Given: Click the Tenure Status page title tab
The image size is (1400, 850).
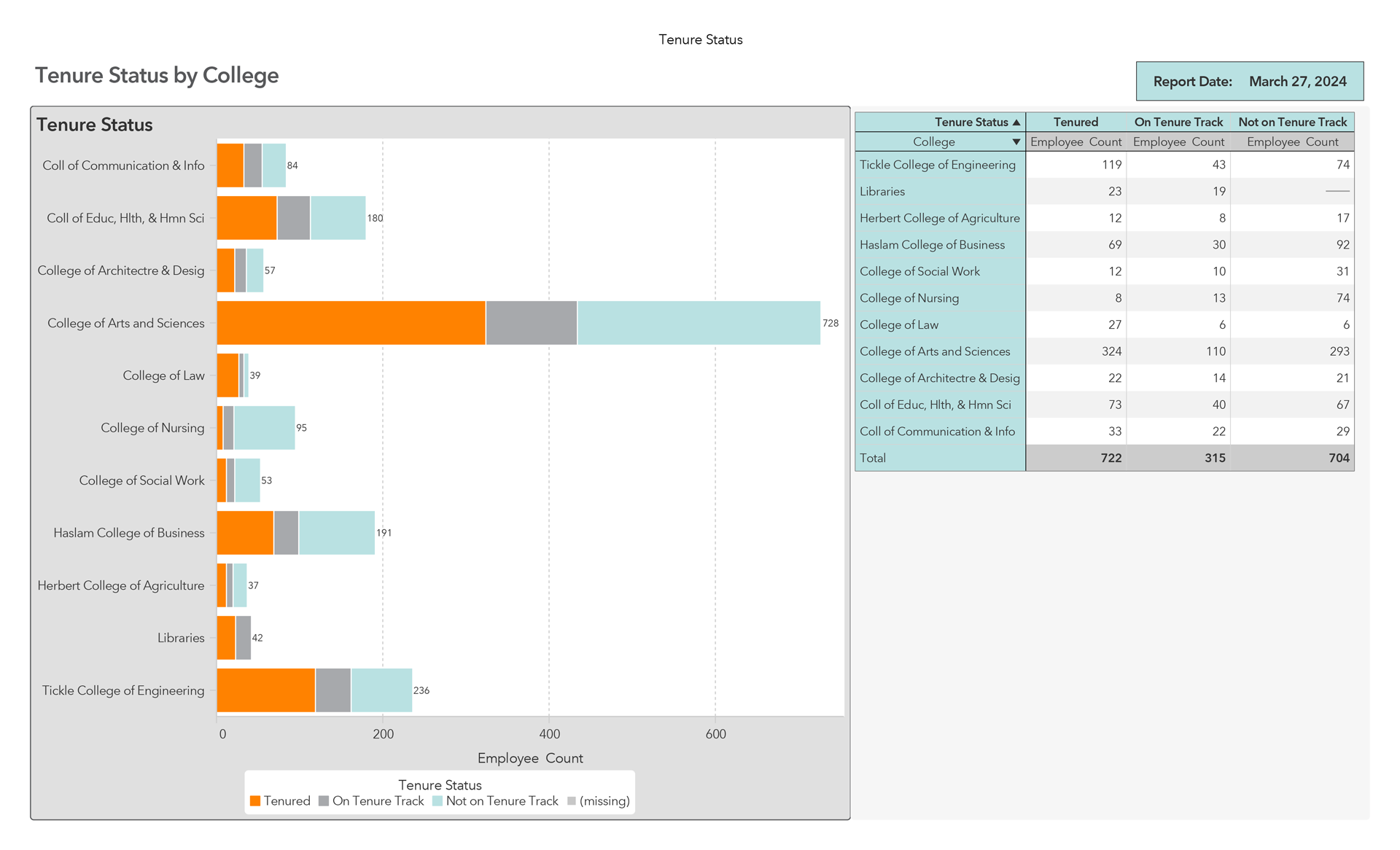Looking at the screenshot, I should pos(700,40).
